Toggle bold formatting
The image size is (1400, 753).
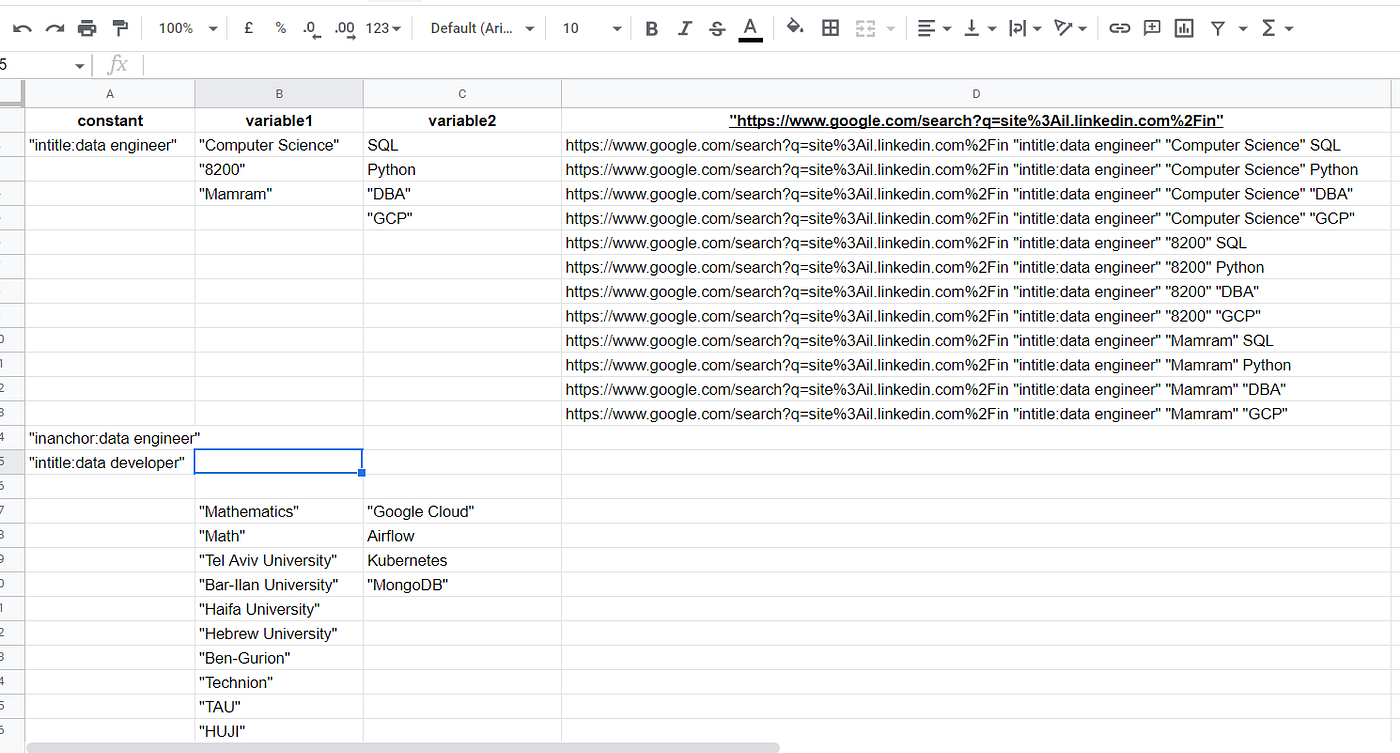point(652,28)
